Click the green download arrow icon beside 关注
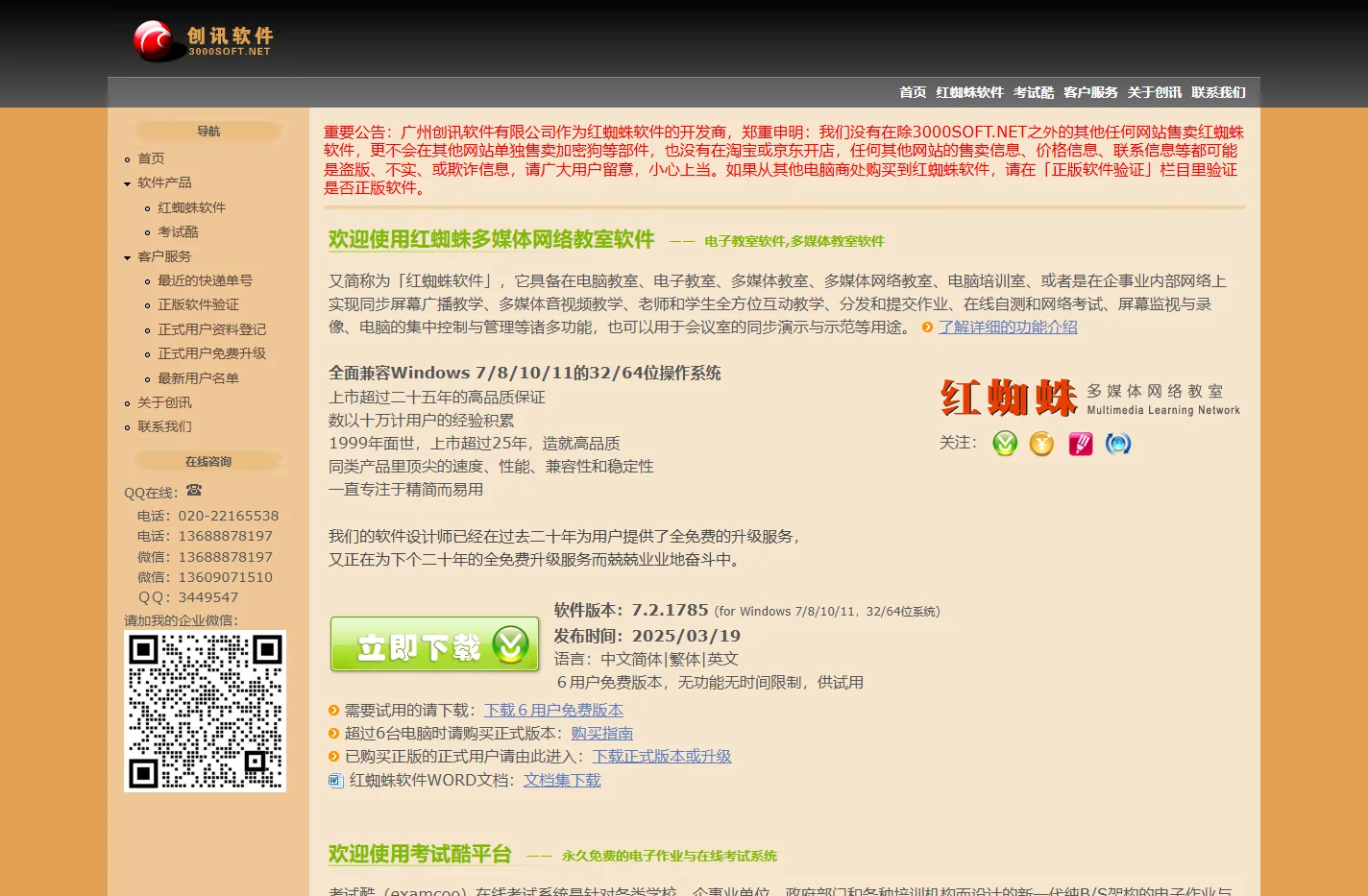Image resolution: width=1368 pixels, height=896 pixels. (1005, 444)
